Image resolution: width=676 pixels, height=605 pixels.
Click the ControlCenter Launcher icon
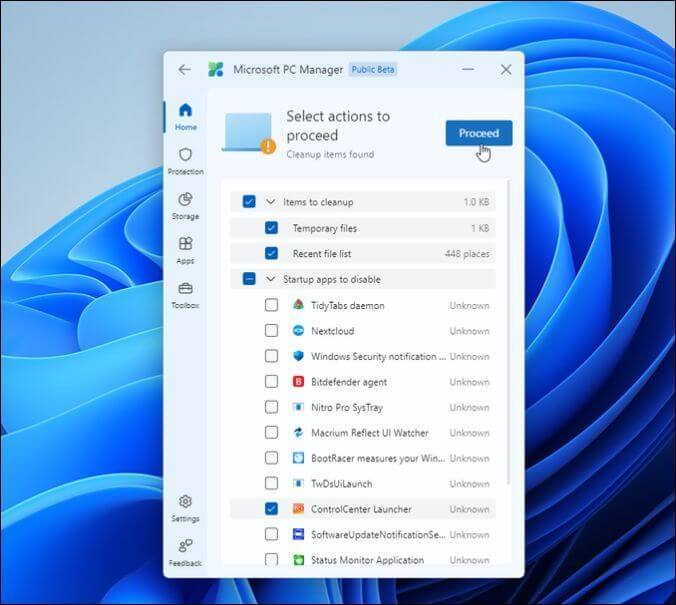click(x=298, y=508)
